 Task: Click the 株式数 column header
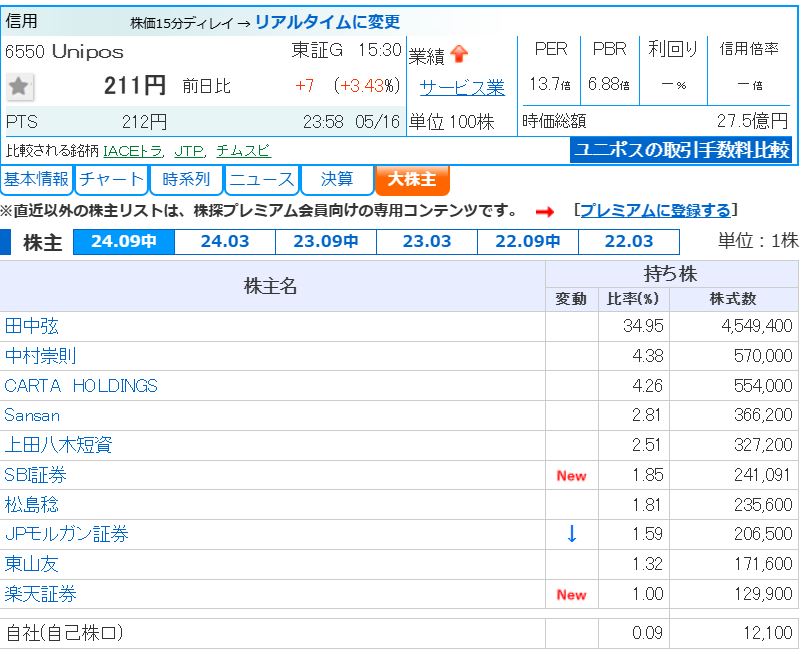733,299
